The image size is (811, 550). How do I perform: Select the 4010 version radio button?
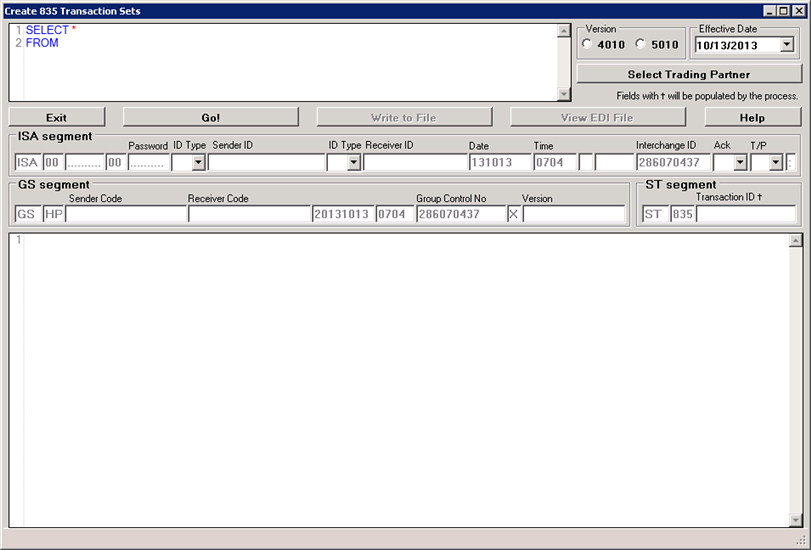pyautogui.click(x=587, y=44)
